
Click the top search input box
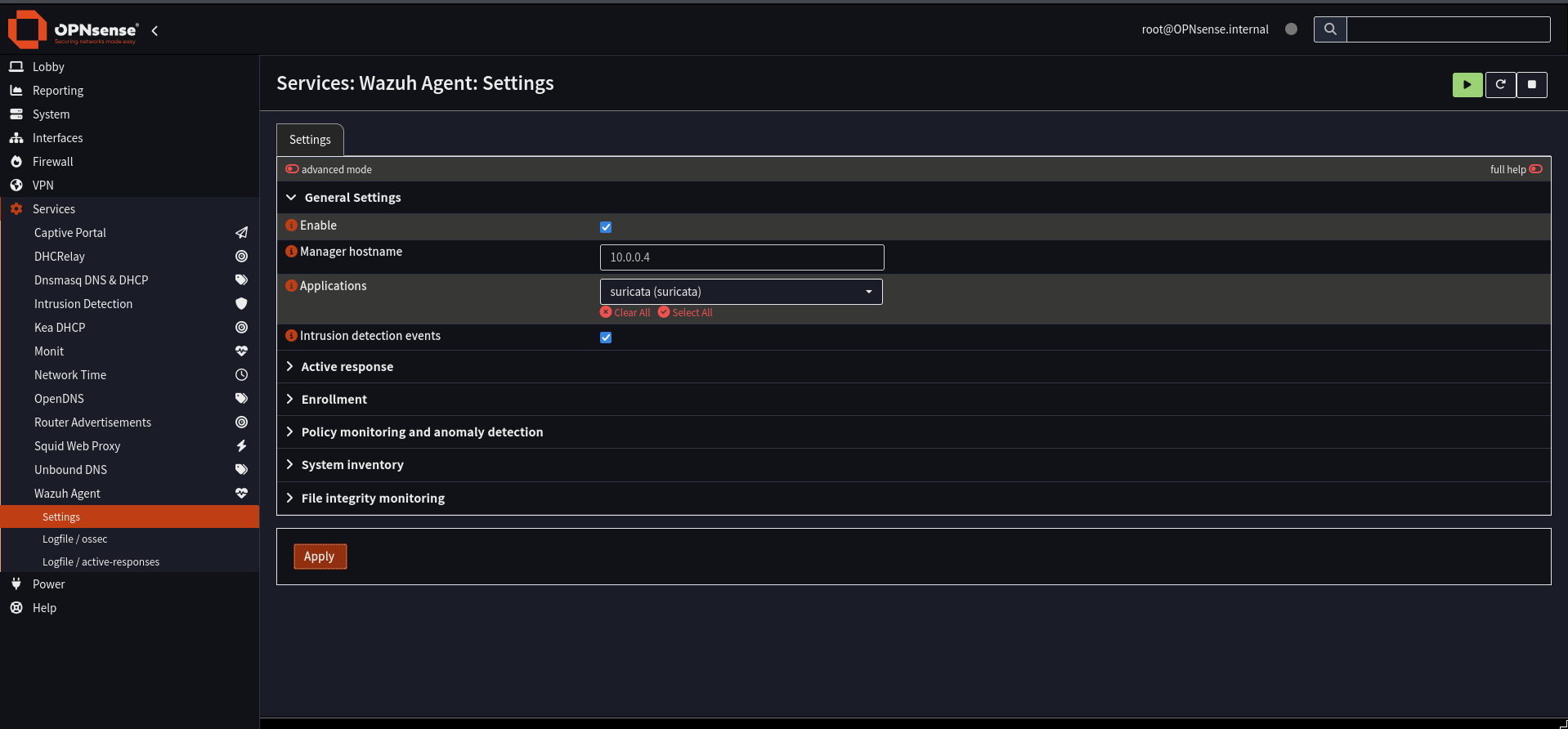click(1448, 29)
